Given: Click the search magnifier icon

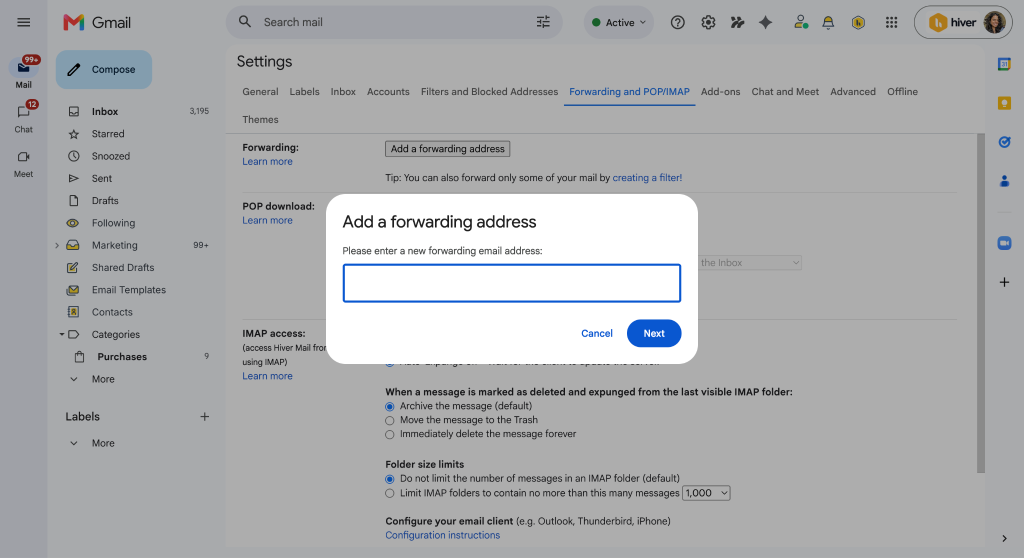Looking at the screenshot, I should 245,22.
